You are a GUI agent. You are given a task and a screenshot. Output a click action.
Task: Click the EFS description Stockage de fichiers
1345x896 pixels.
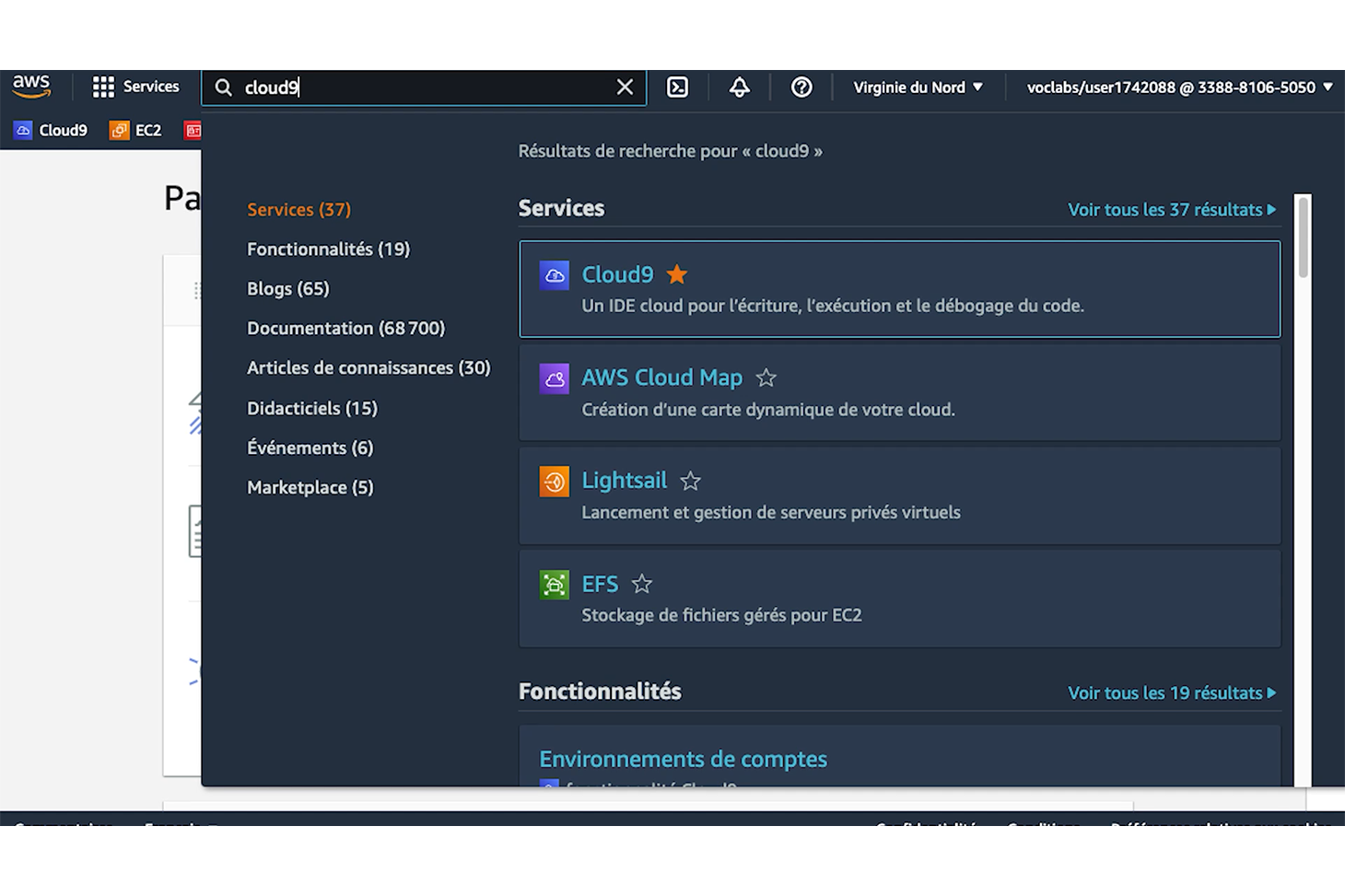click(x=721, y=615)
